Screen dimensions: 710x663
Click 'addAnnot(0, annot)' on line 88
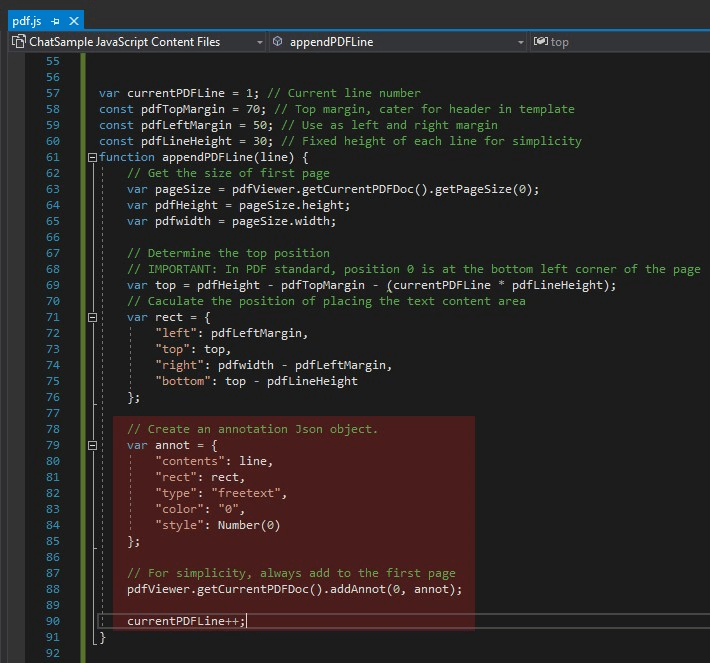[x=393, y=589]
